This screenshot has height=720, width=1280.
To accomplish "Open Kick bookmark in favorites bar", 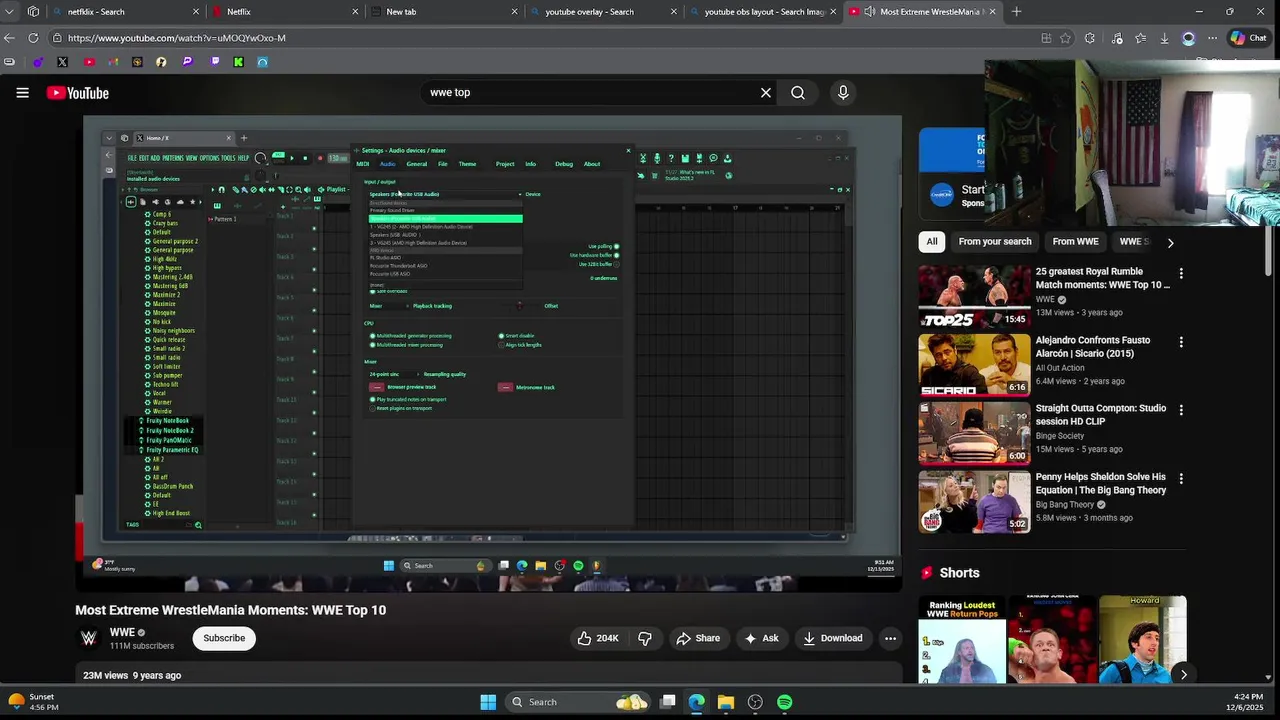I will (x=238, y=62).
